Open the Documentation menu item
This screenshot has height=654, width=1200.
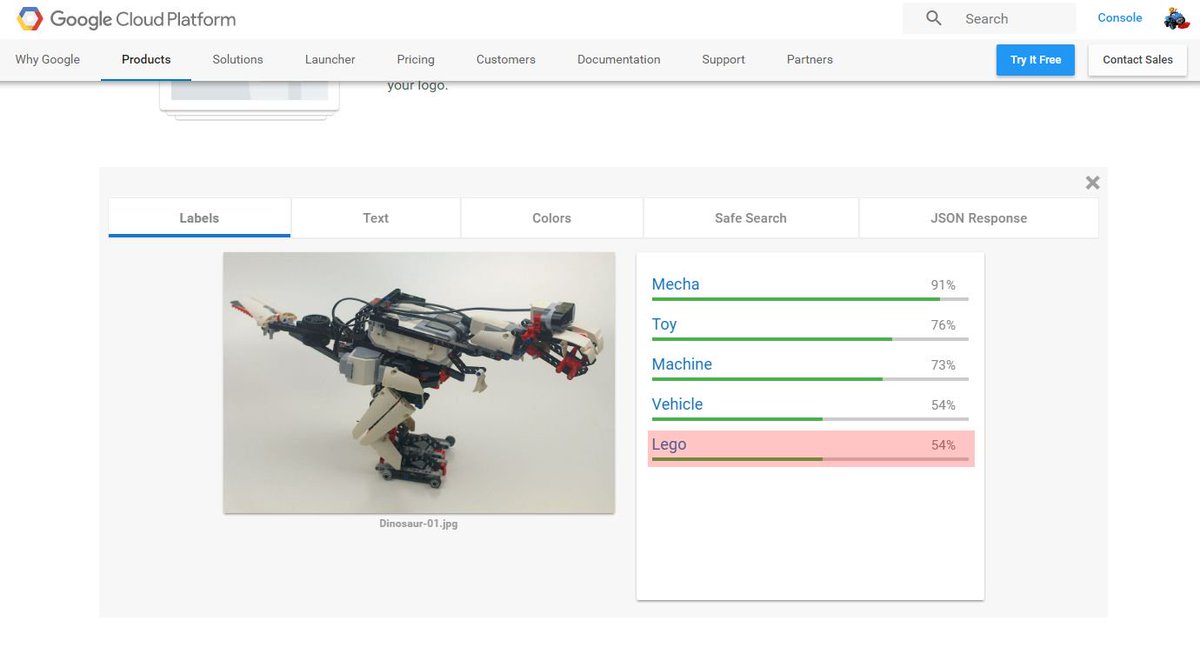pos(618,59)
